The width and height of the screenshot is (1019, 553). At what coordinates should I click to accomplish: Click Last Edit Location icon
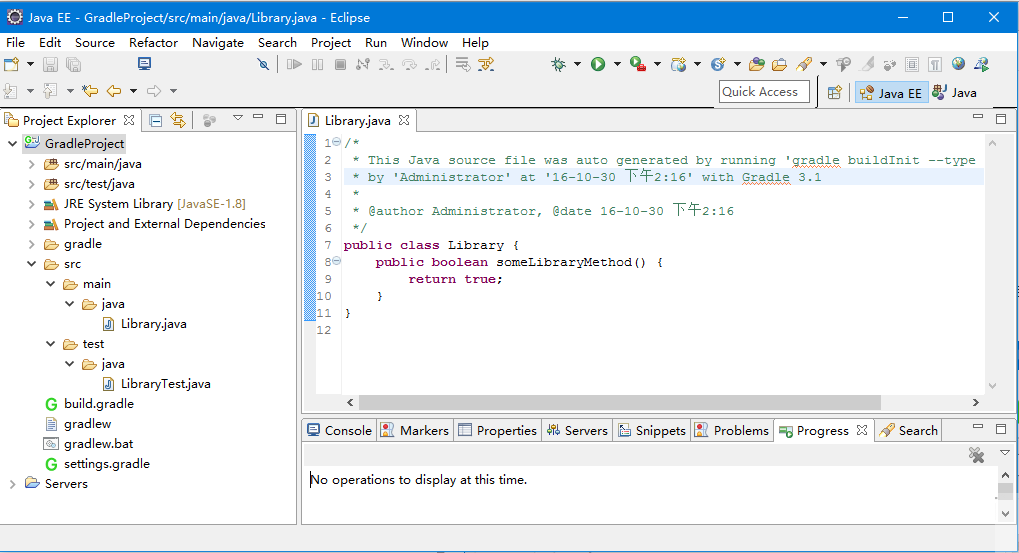click(x=90, y=91)
